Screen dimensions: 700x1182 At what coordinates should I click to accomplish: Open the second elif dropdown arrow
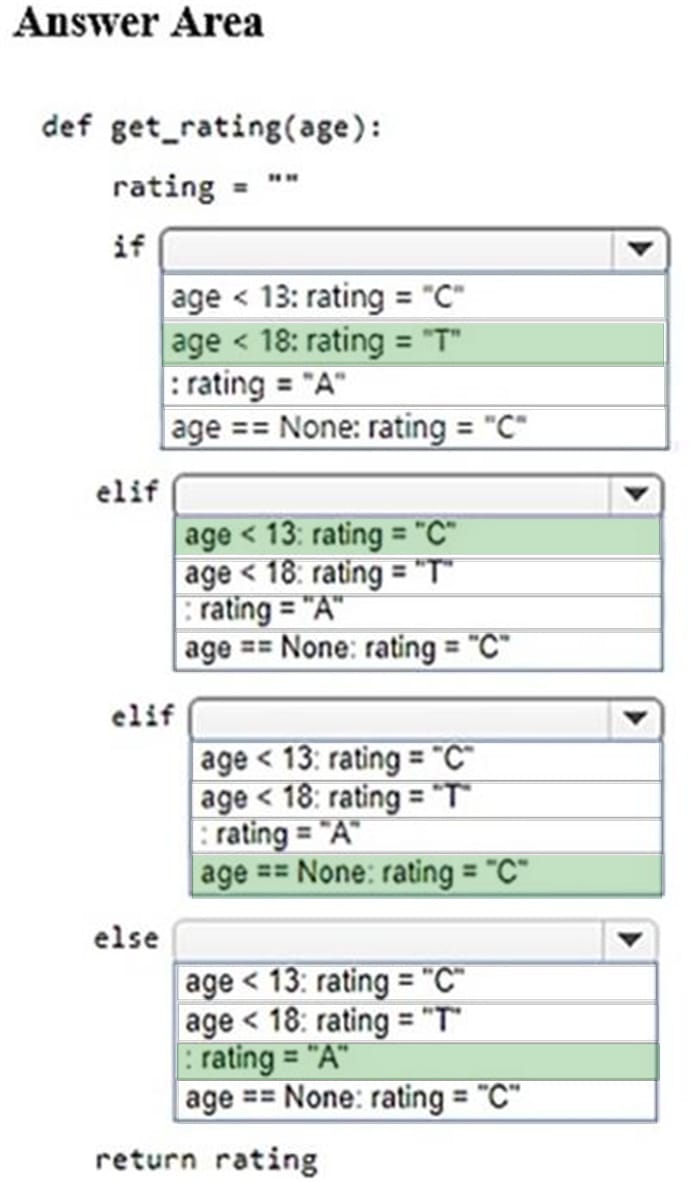pyautogui.click(x=636, y=718)
